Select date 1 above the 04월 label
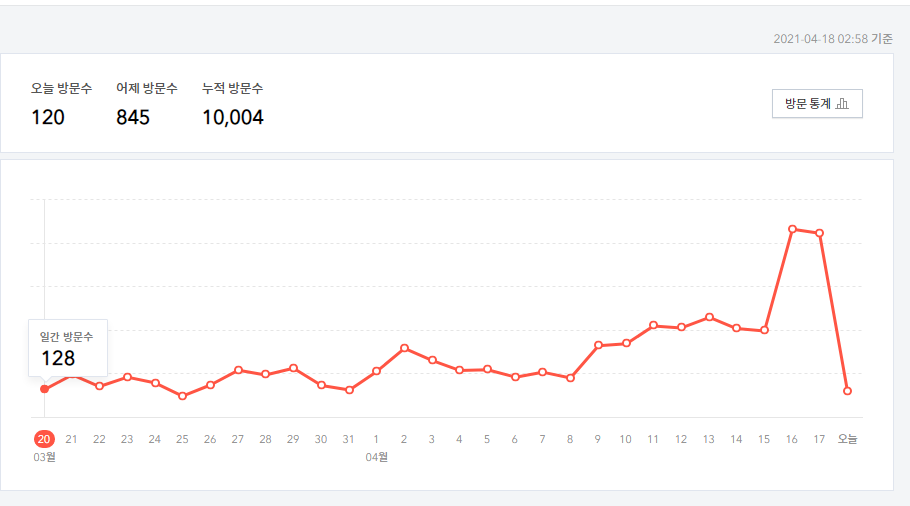The height and width of the screenshot is (506, 910). [x=376, y=439]
